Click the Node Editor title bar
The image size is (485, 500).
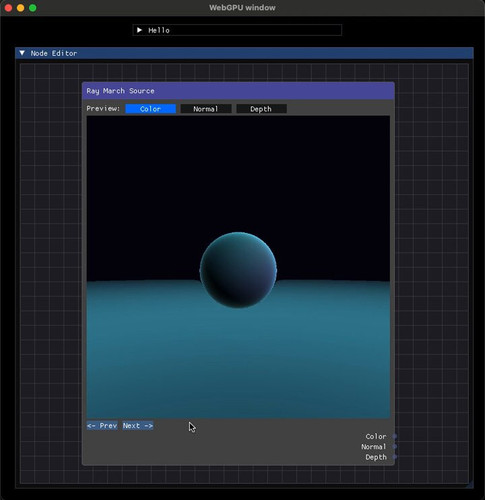244,53
